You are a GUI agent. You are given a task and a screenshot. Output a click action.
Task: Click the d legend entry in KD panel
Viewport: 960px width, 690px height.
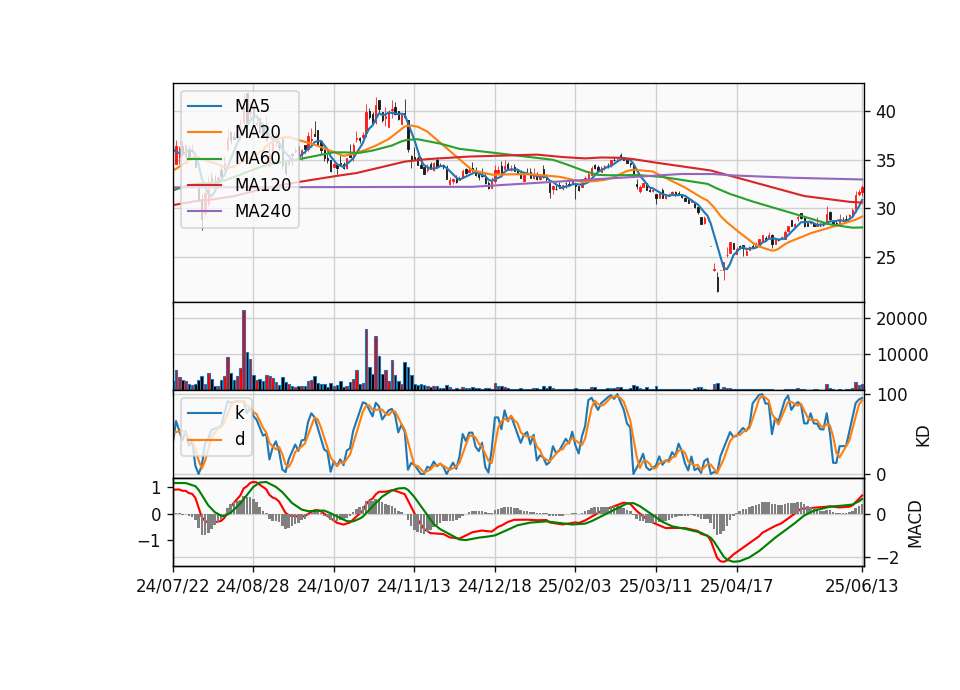240,439
